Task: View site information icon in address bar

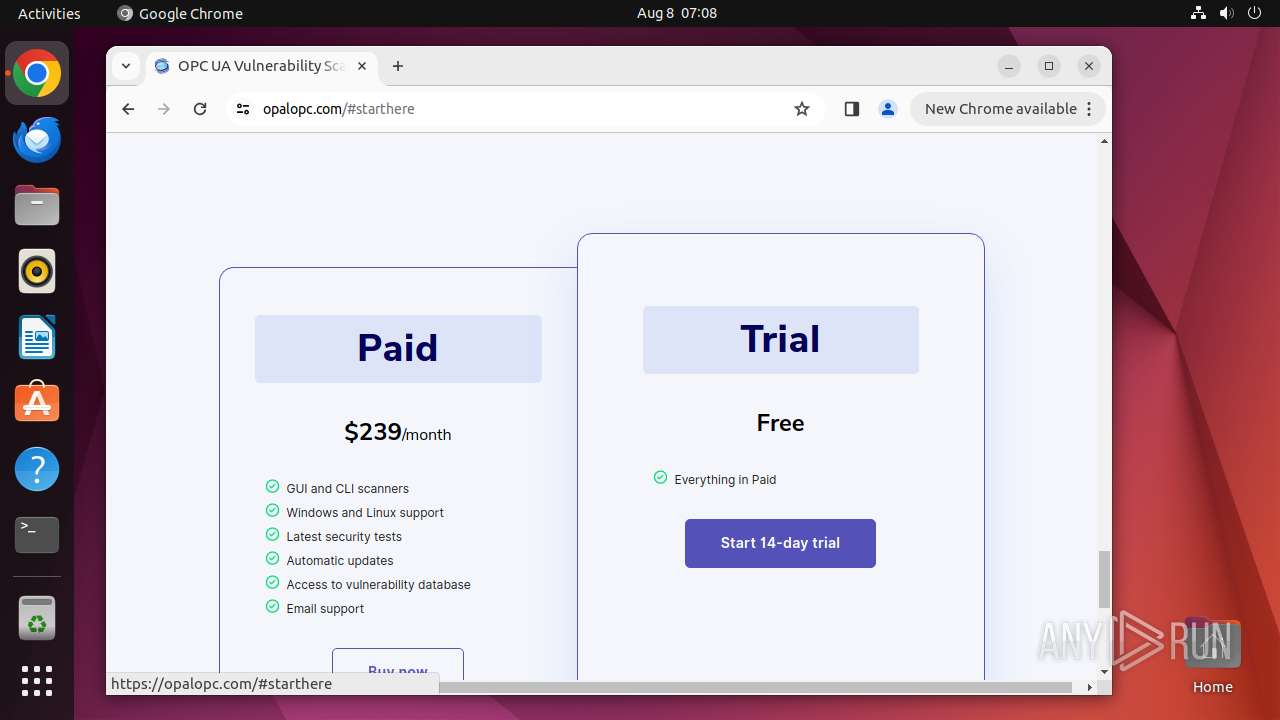Action: pyautogui.click(x=243, y=109)
